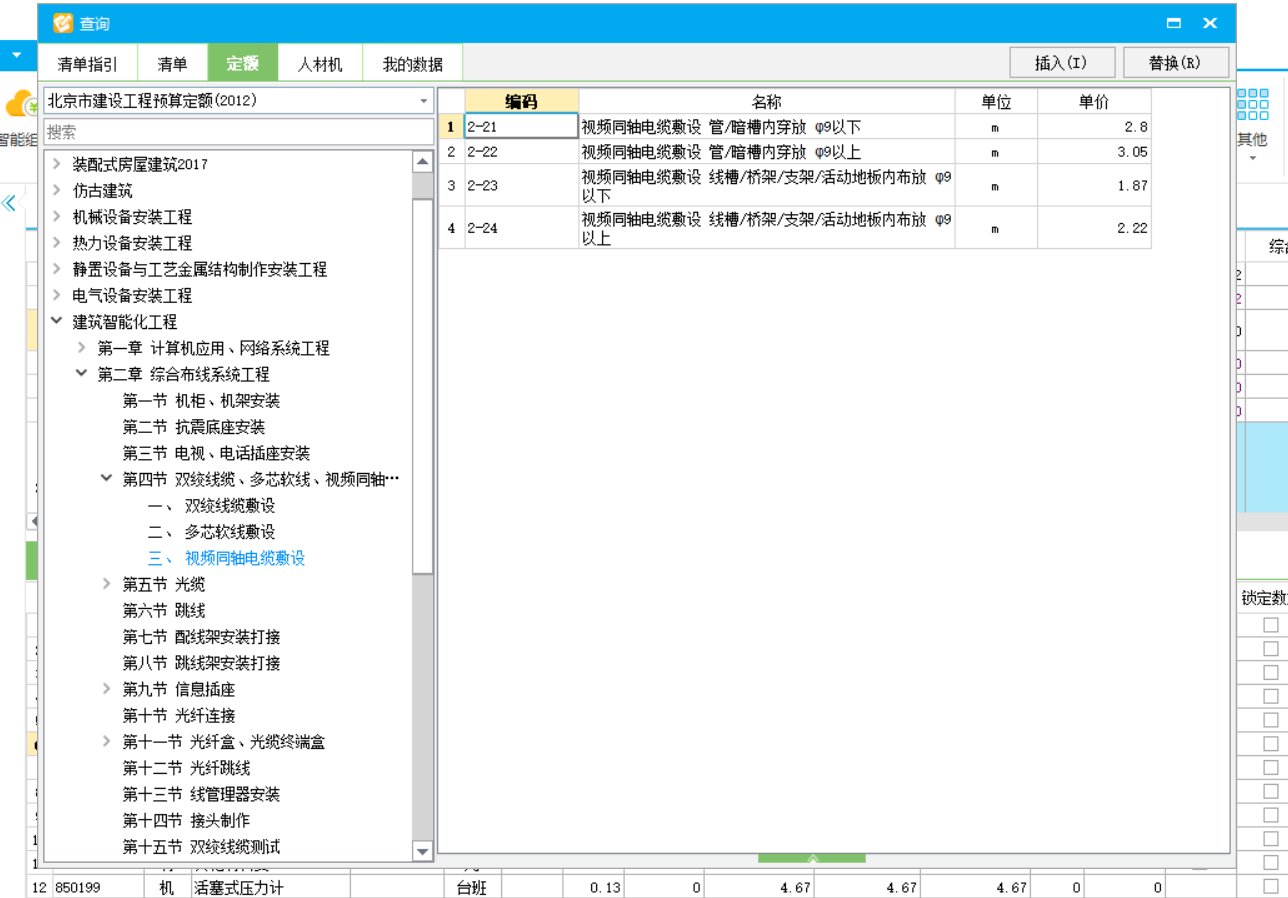This screenshot has width=1288, height=898.
Task: Click the 编码 column header
Action: point(521,101)
